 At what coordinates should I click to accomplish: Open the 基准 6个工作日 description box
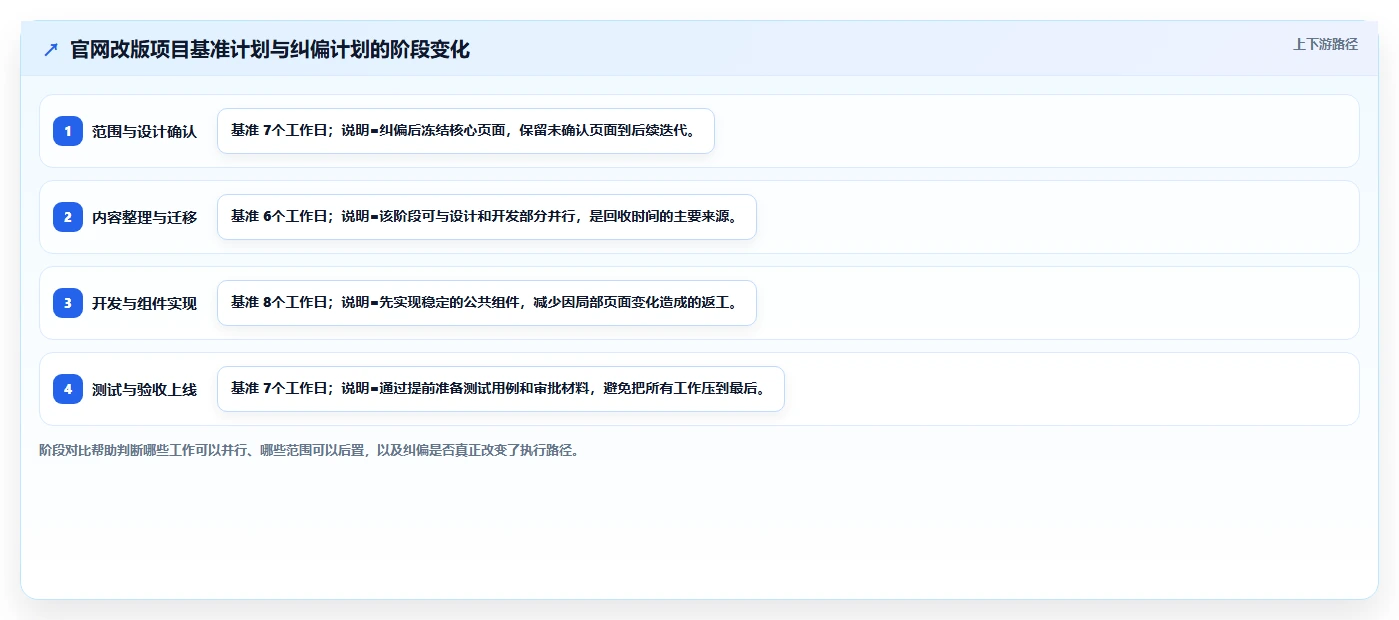click(x=487, y=217)
